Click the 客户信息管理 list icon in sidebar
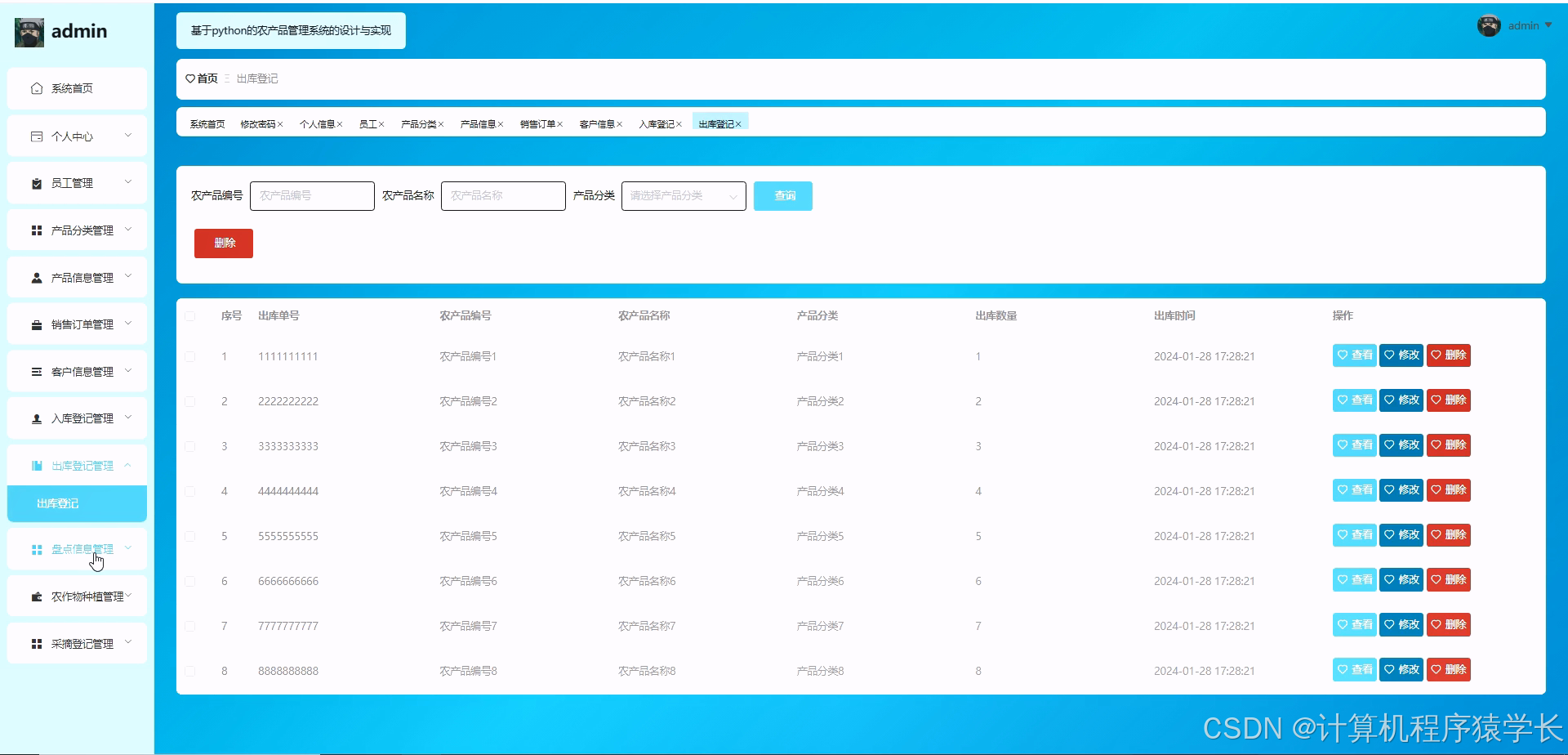 tap(37, 372)
